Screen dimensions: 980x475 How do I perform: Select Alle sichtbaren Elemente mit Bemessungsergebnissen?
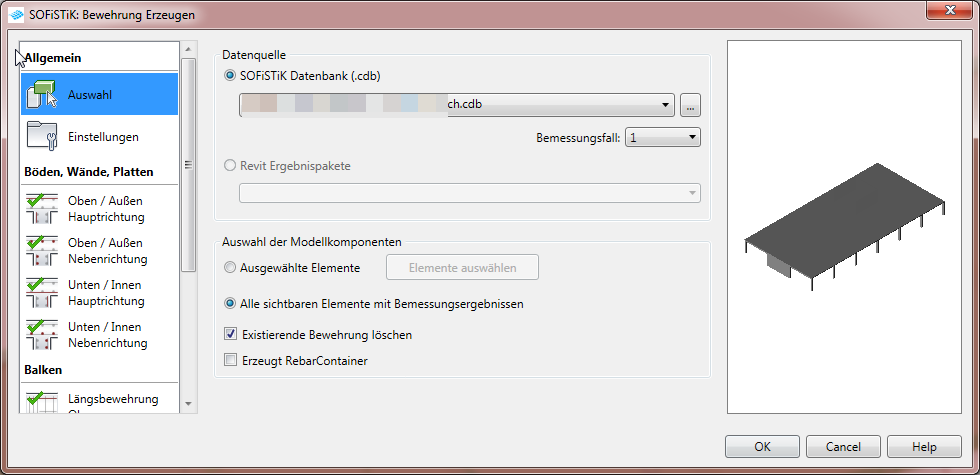231,303
